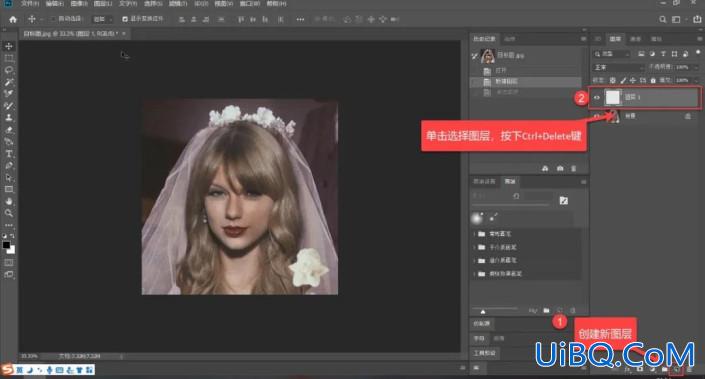Open the layer kind filter dropdown
Viewport: 705px width, 379px height.
[612, 54]
